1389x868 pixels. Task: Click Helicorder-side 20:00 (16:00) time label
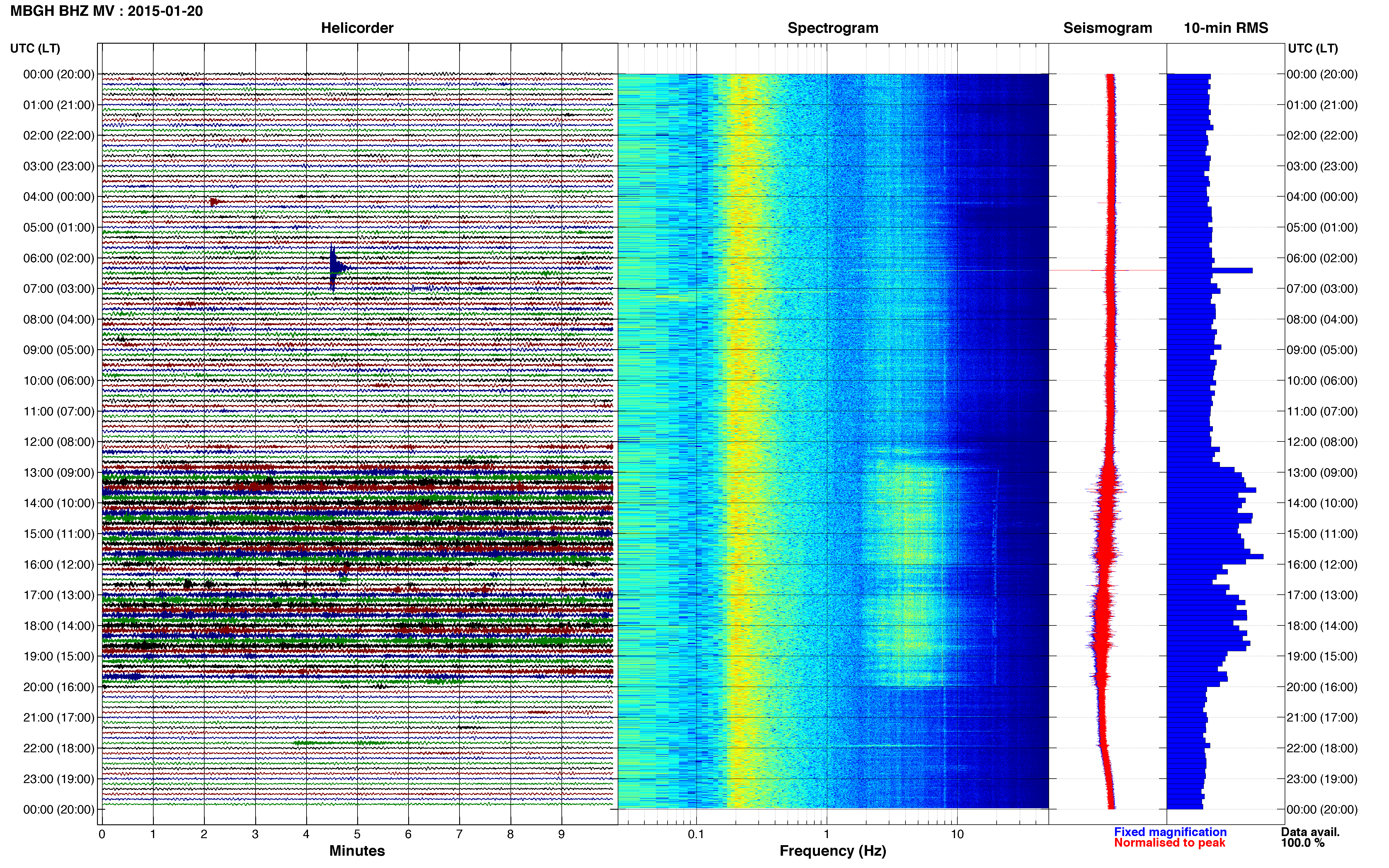click(x=59, y=687)
